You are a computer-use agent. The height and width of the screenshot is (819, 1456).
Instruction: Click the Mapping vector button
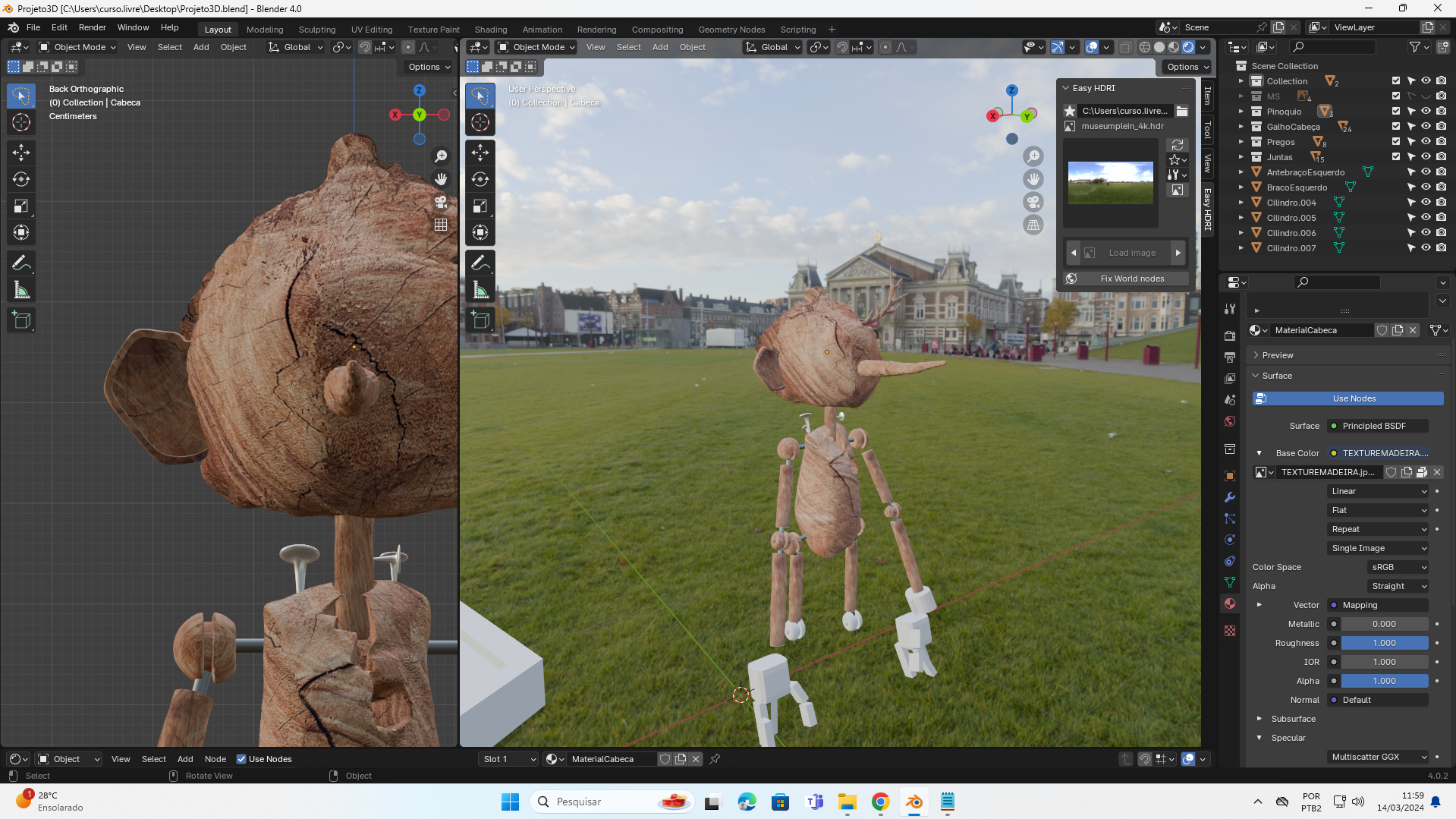pos(1378,605)
